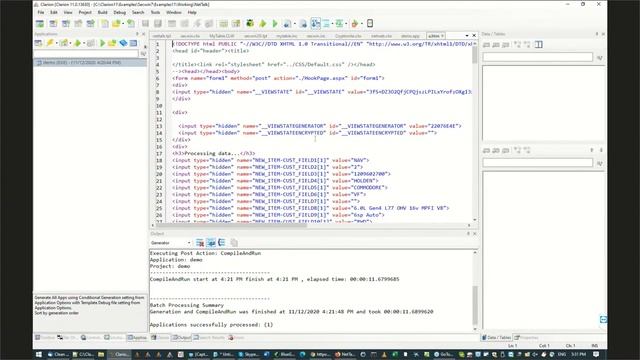The image size is (640, 360).
Task: Toggle the highlighted second button in Output toolbar
Action: (211, 243)
